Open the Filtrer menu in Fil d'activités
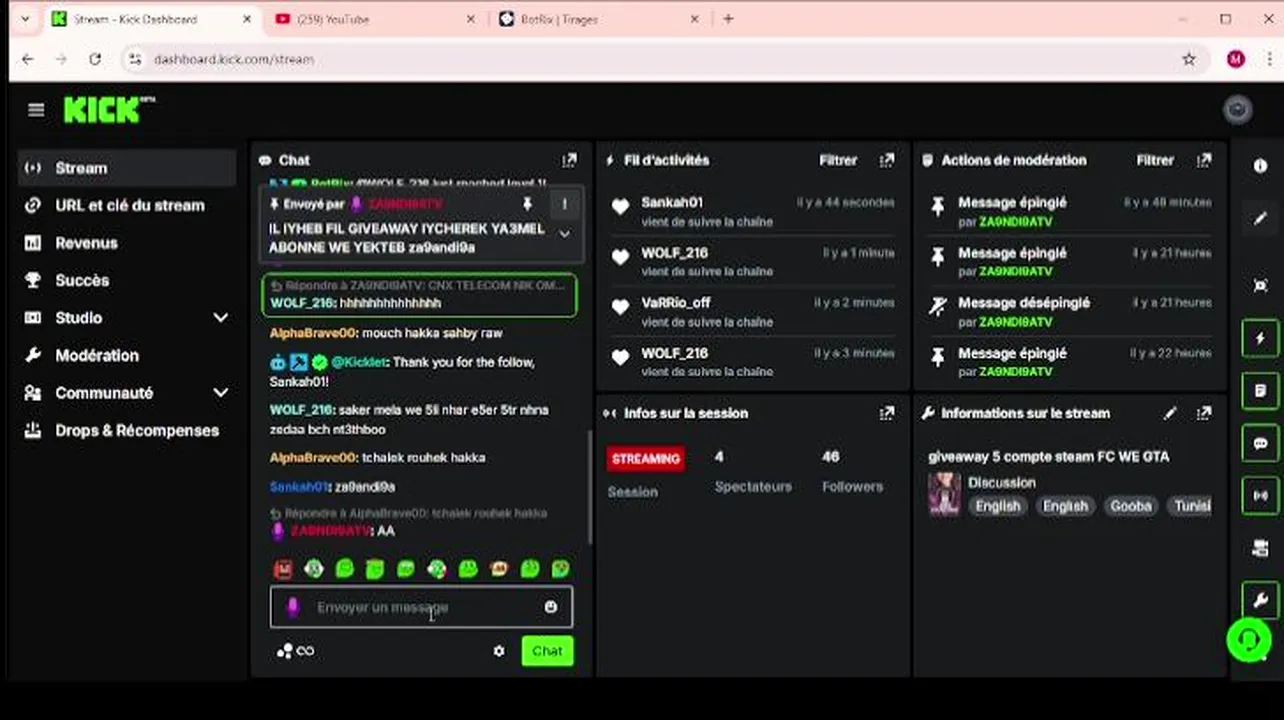1284x720 pixels. pos(838,160)
